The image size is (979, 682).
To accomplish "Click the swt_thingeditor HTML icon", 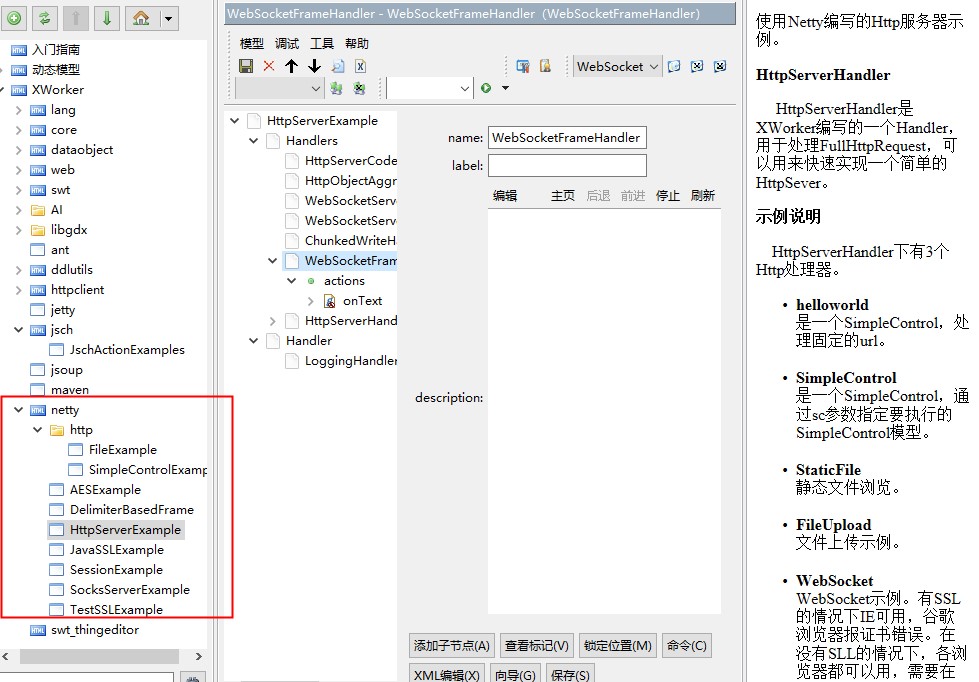I will tap(38, 630).
